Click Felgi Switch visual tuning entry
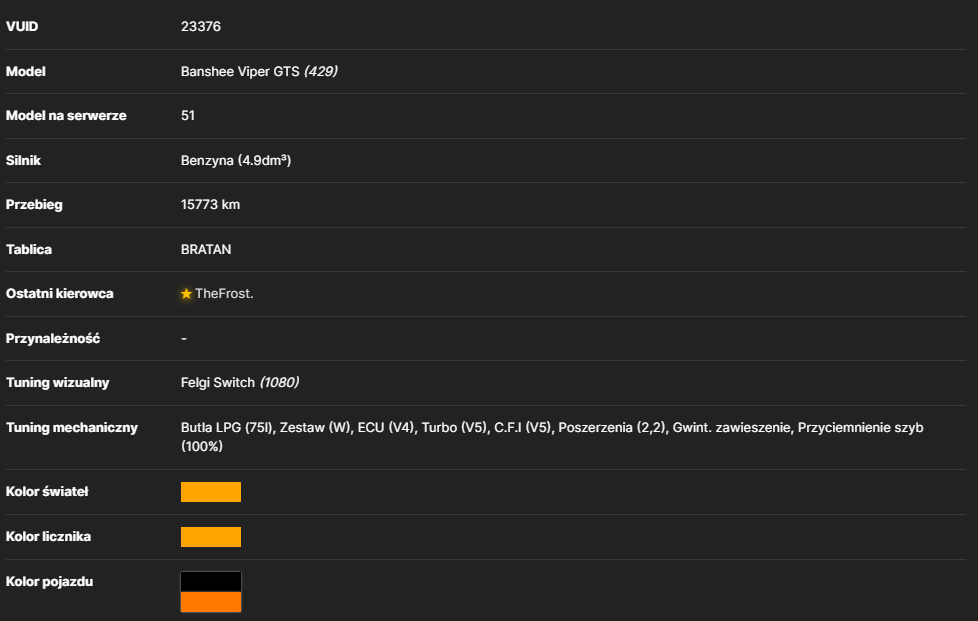The height and width of the screenshot is (621, 978). point(218,382)
